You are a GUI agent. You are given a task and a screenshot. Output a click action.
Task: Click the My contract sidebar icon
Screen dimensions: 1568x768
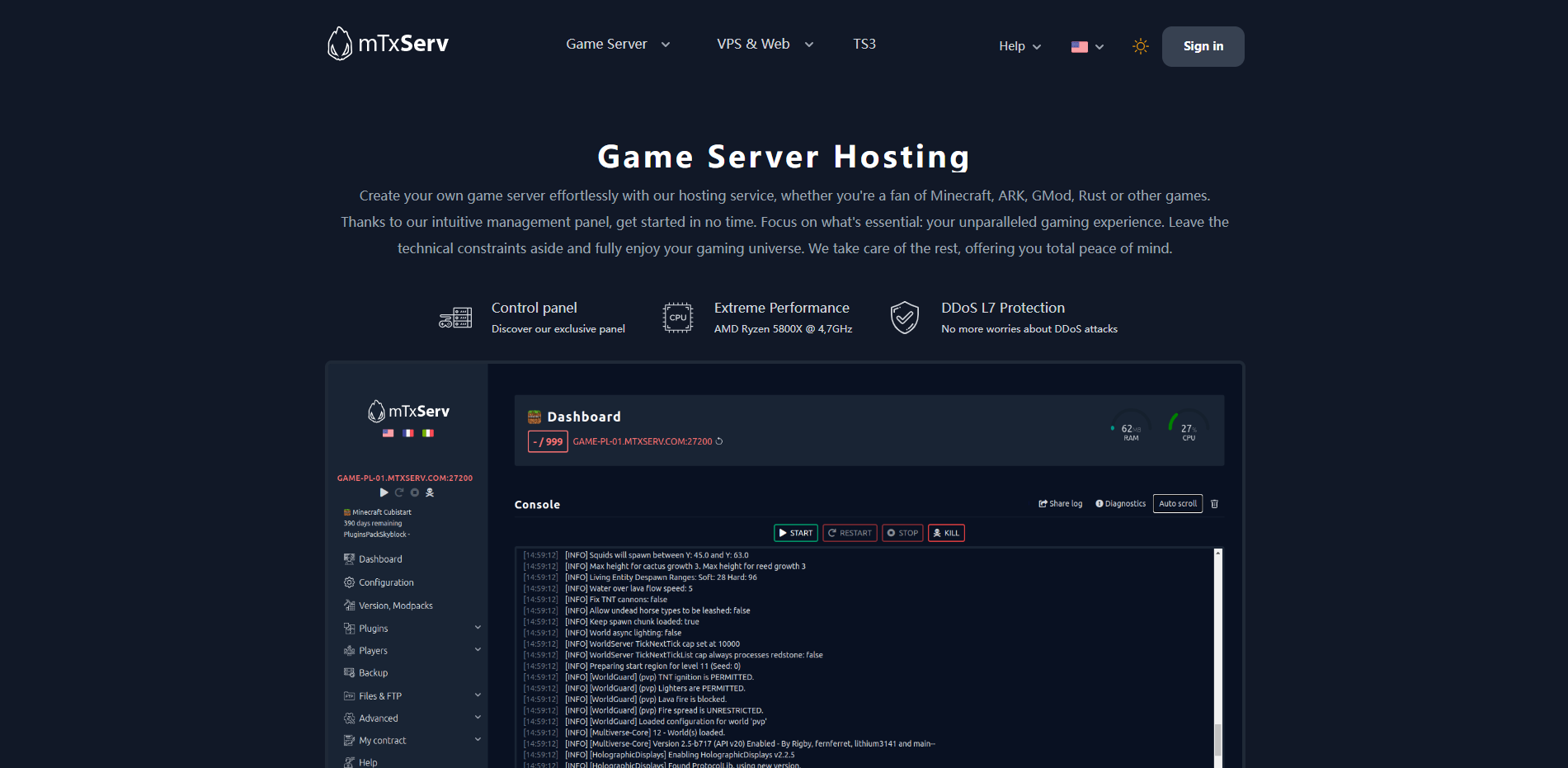(350, 741)
